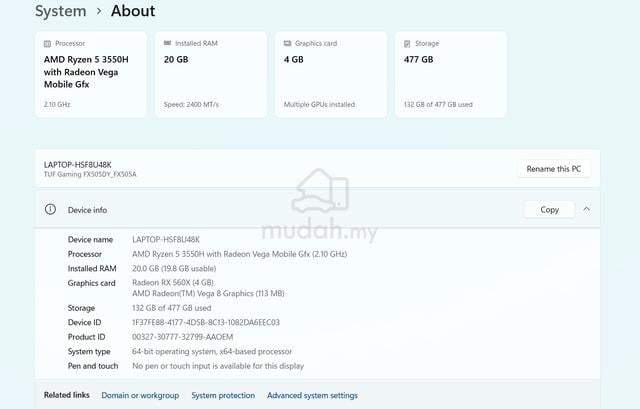Click the Installed RAM label in Device info

[x=92, y=268]
